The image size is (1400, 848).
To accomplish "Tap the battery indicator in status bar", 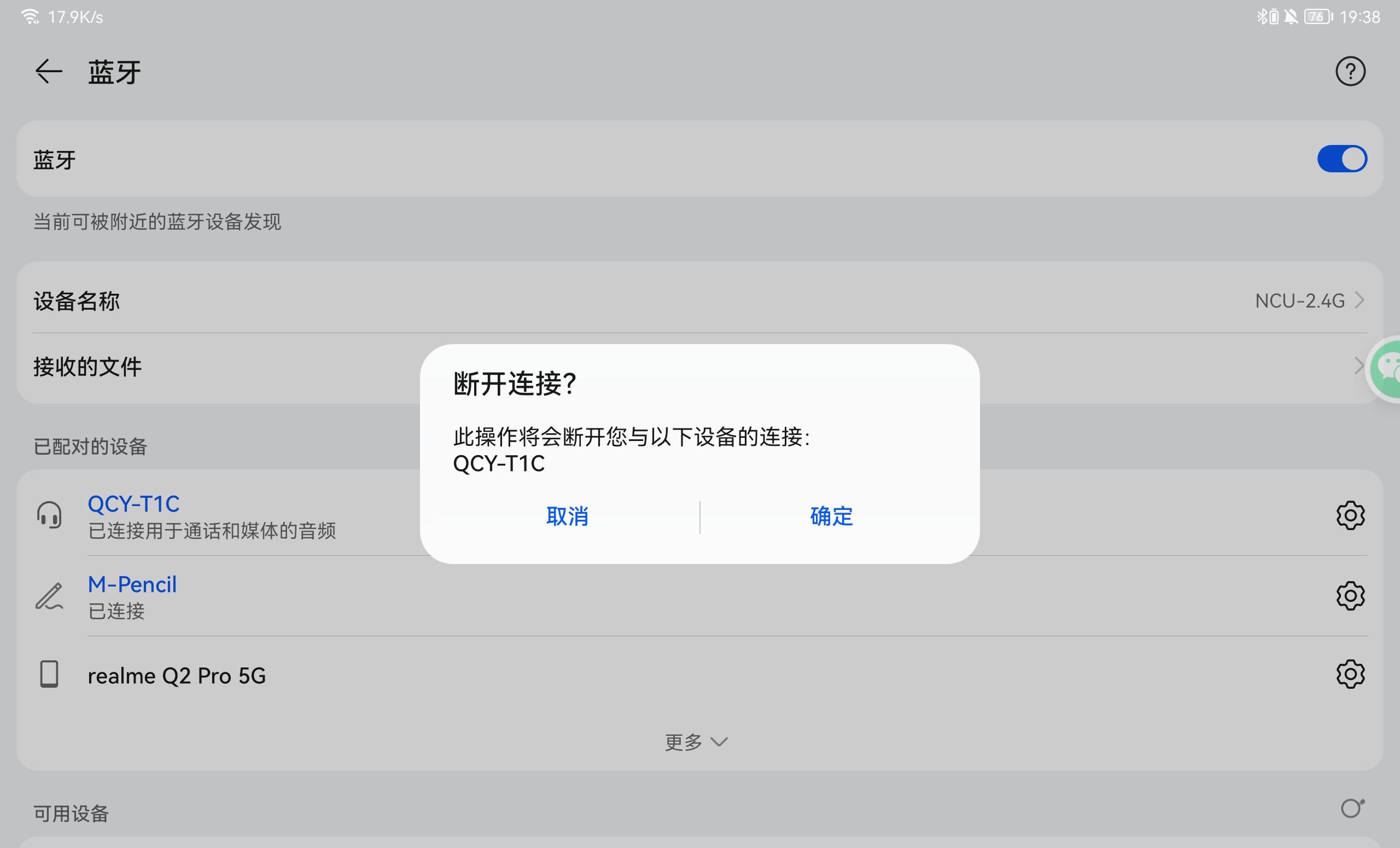I will pyautogui.click(x=1318, y=17).
